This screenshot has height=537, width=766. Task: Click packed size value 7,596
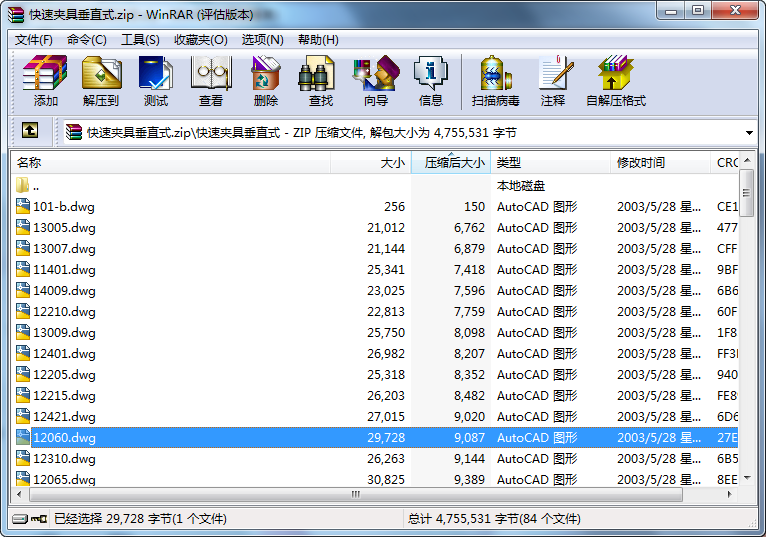[469, 290]
